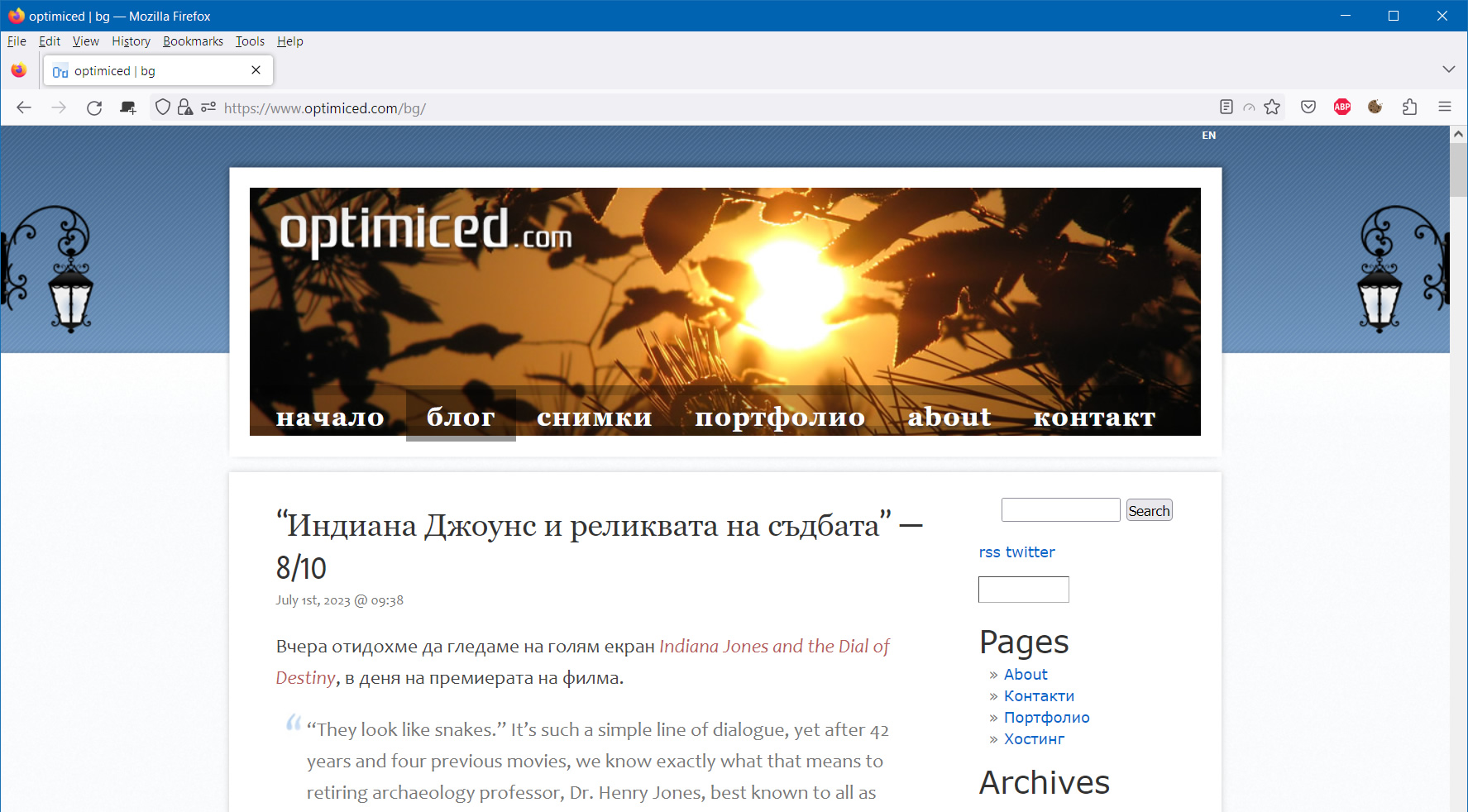Screen dimensions: 1468x812
Task: Click the Search button
Action: [1149, 510]
